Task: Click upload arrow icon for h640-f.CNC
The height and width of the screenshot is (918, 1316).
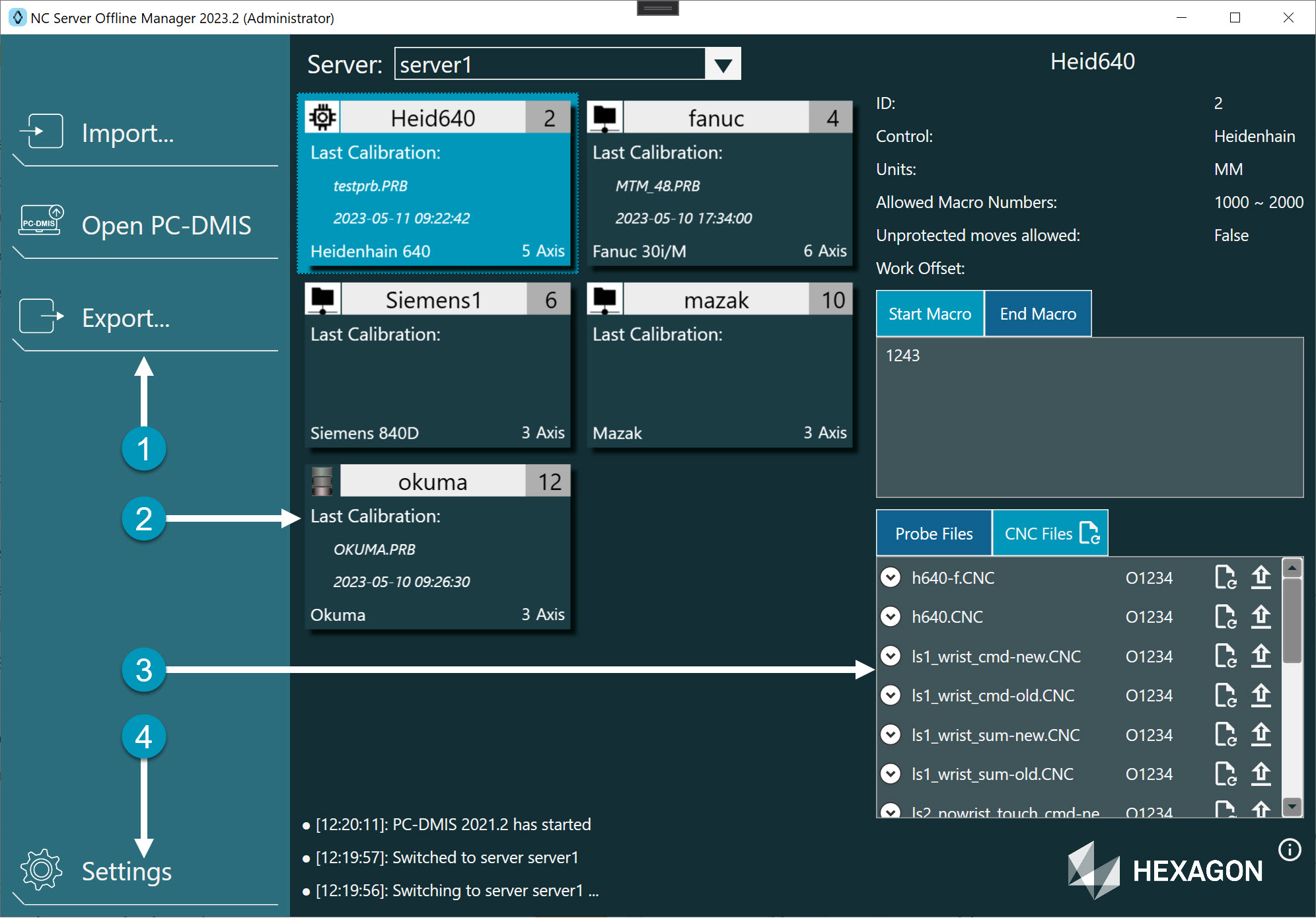Action: [1261, 577]
